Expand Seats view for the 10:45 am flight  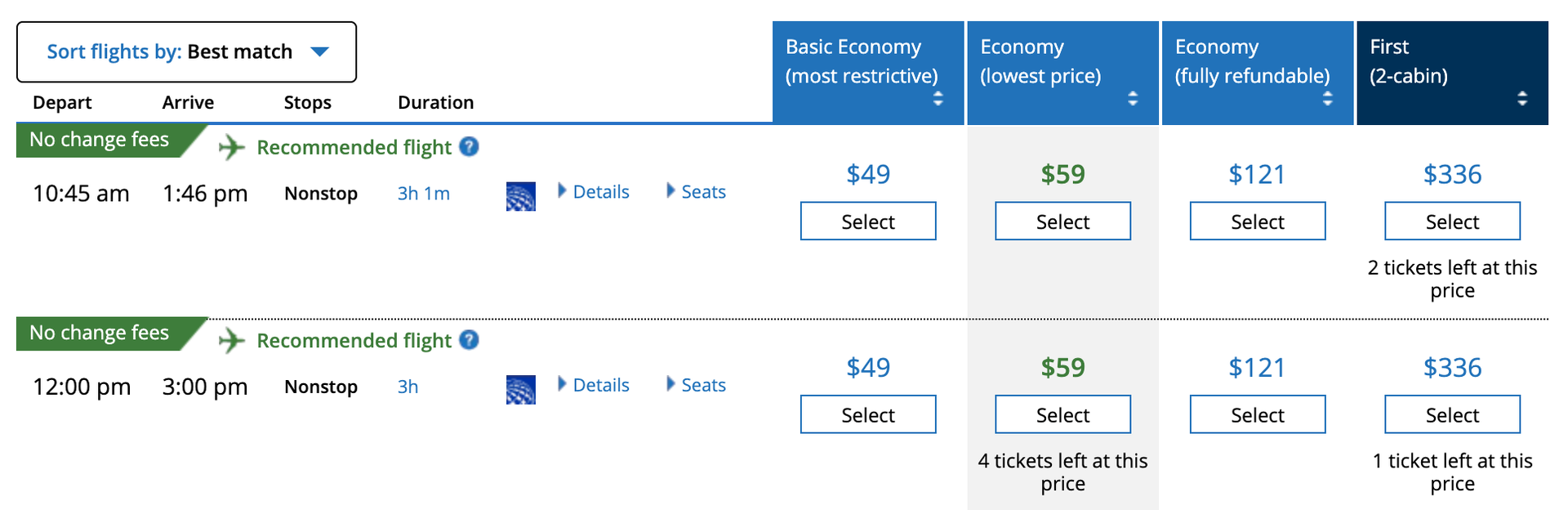point(702,191)
